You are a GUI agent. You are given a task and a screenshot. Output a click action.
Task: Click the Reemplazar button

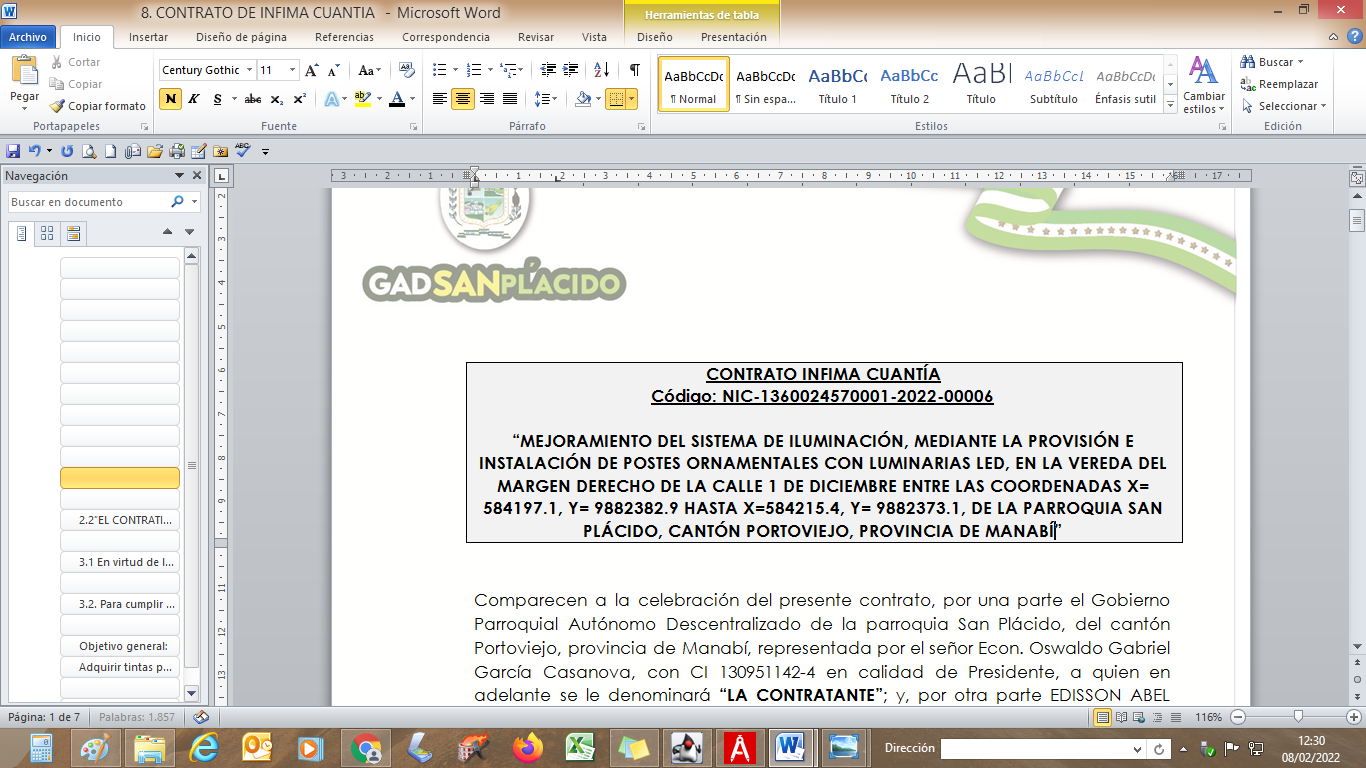pyautogui.click(x=1280, y=84)
